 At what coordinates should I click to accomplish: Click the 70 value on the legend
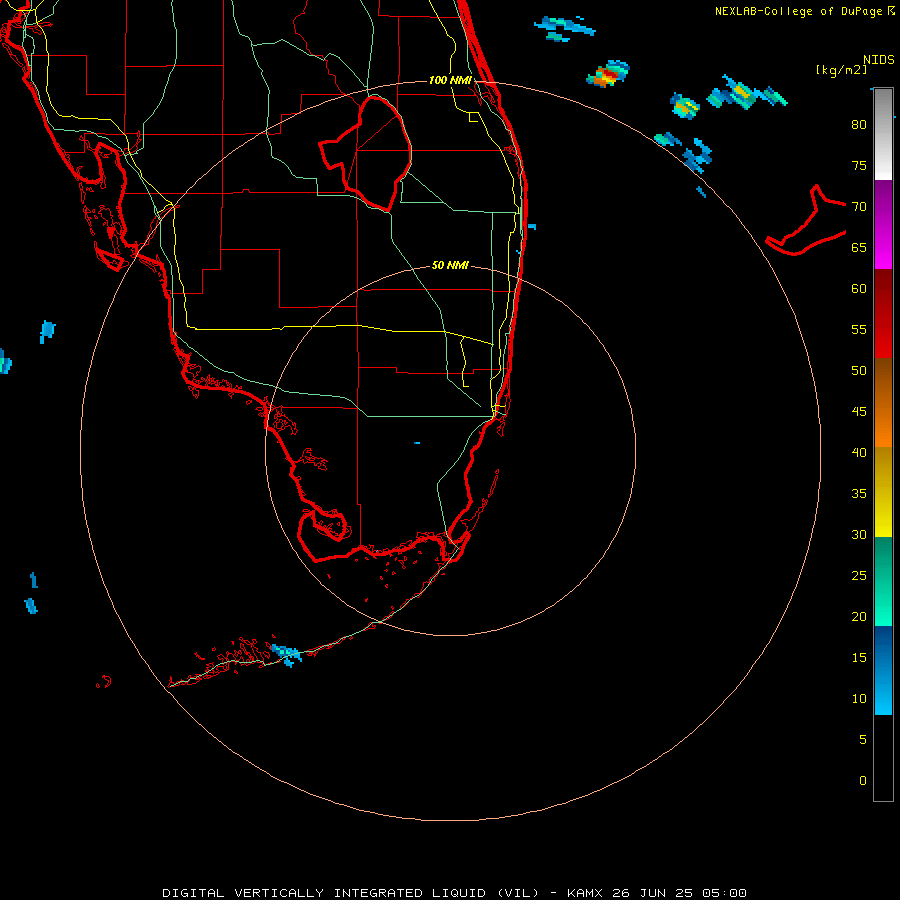[x=859, y=207]
